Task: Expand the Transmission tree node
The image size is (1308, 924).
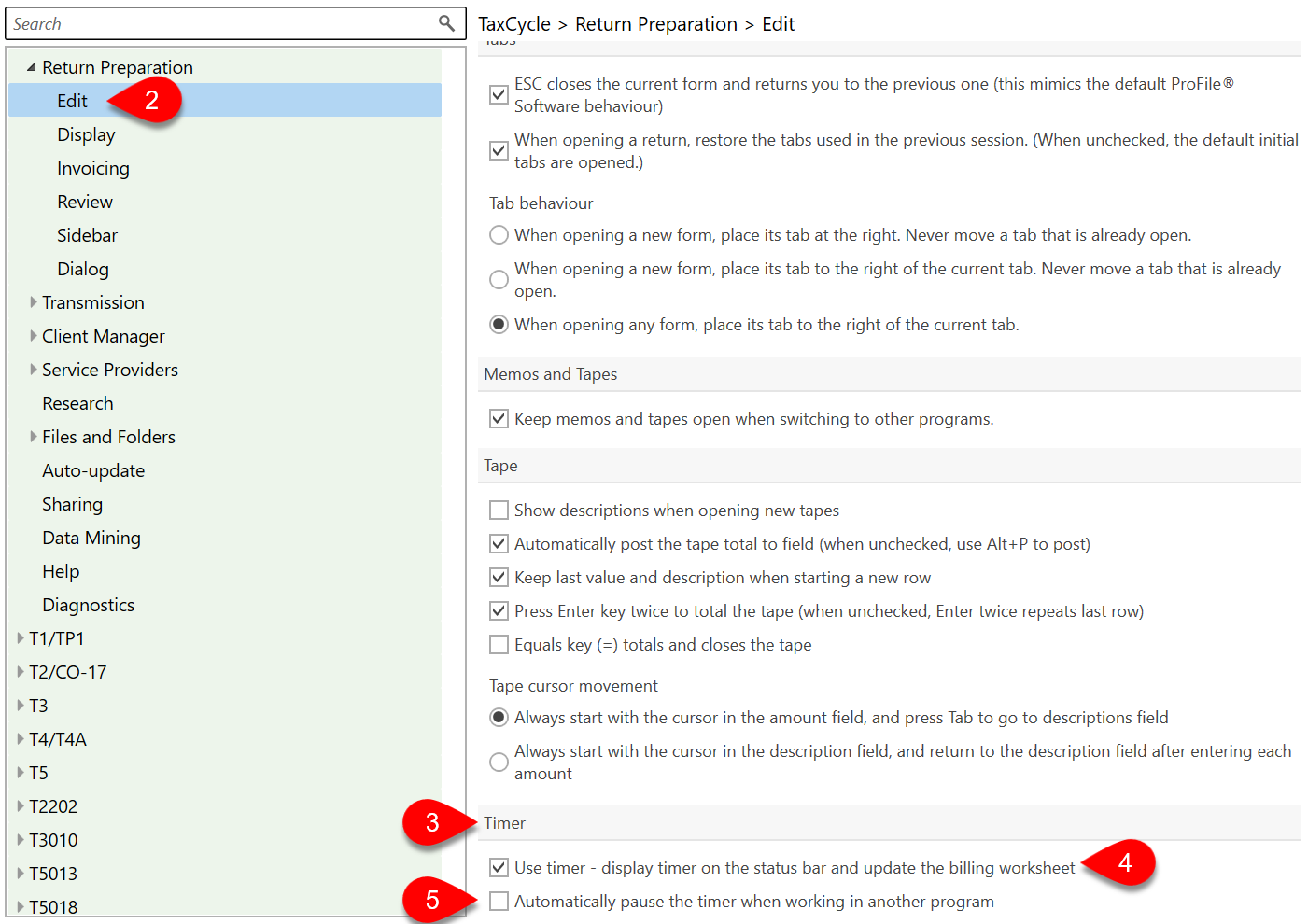Action: coord(34,302)
